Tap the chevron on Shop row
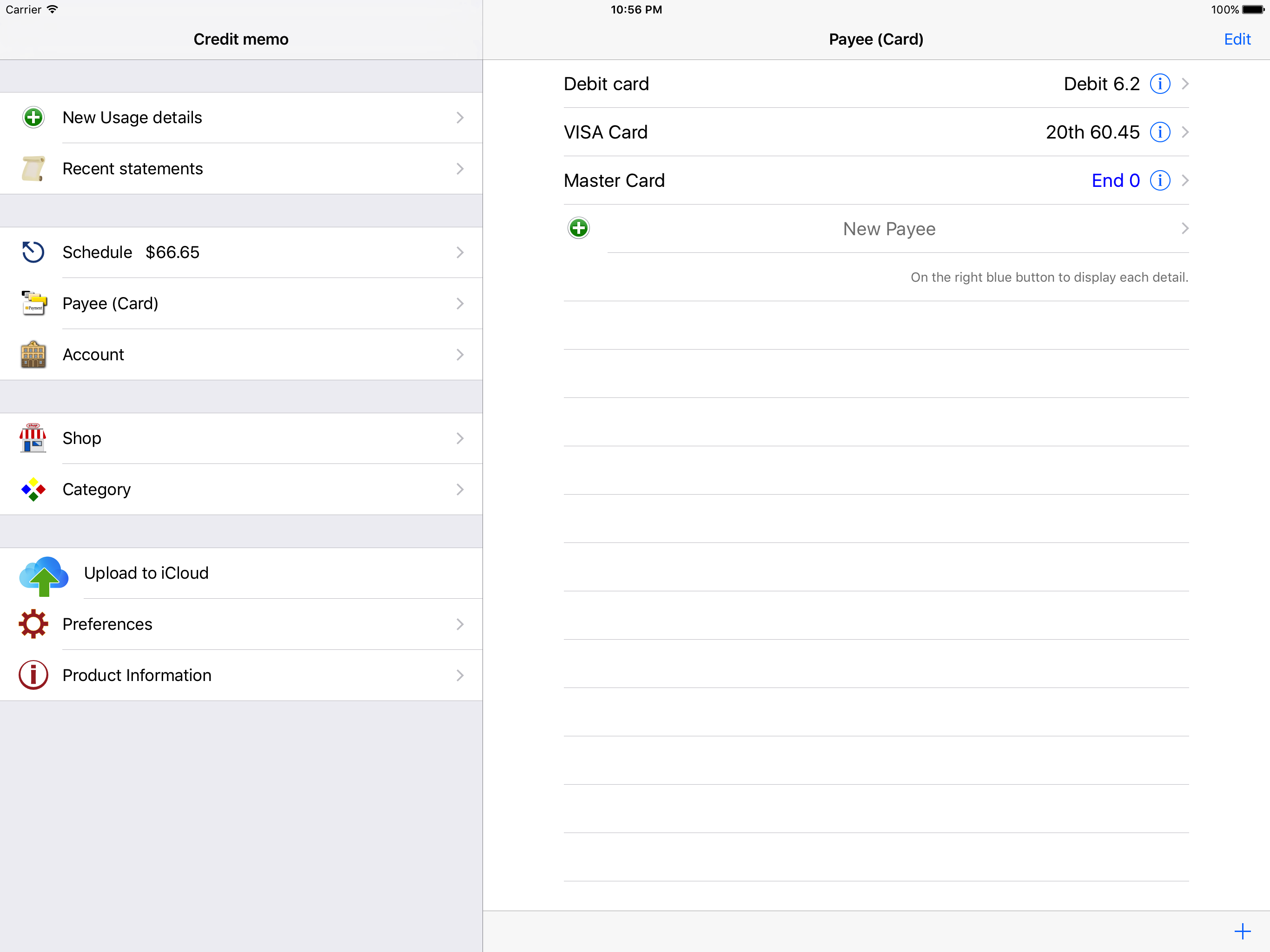Screen dimensions: 1270x952 460,439
